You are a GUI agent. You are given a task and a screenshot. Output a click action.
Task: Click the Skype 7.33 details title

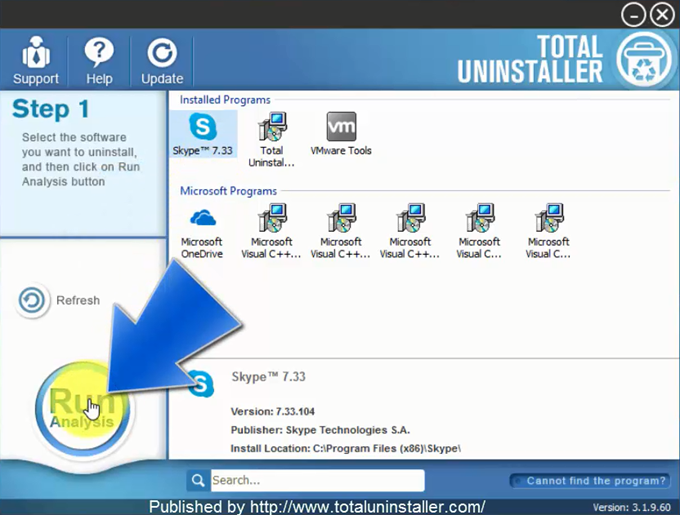(x=268, y=376)
